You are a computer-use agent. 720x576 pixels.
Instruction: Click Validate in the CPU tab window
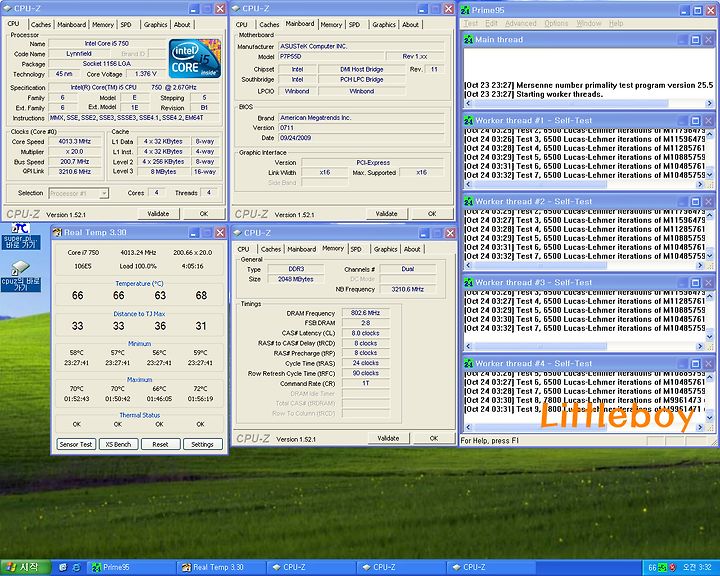coord(158,214)
